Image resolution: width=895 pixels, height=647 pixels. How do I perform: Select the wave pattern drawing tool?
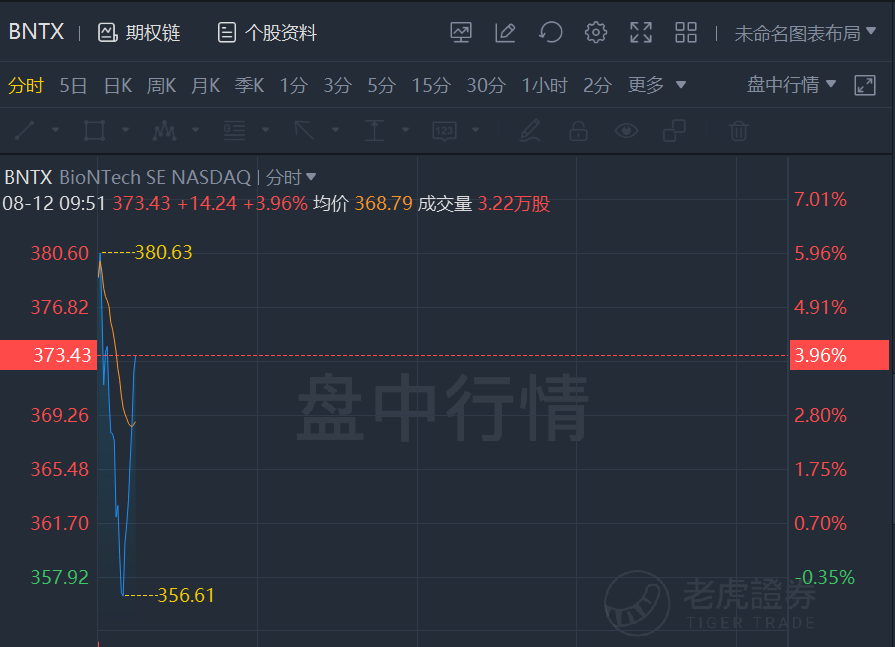164,130
